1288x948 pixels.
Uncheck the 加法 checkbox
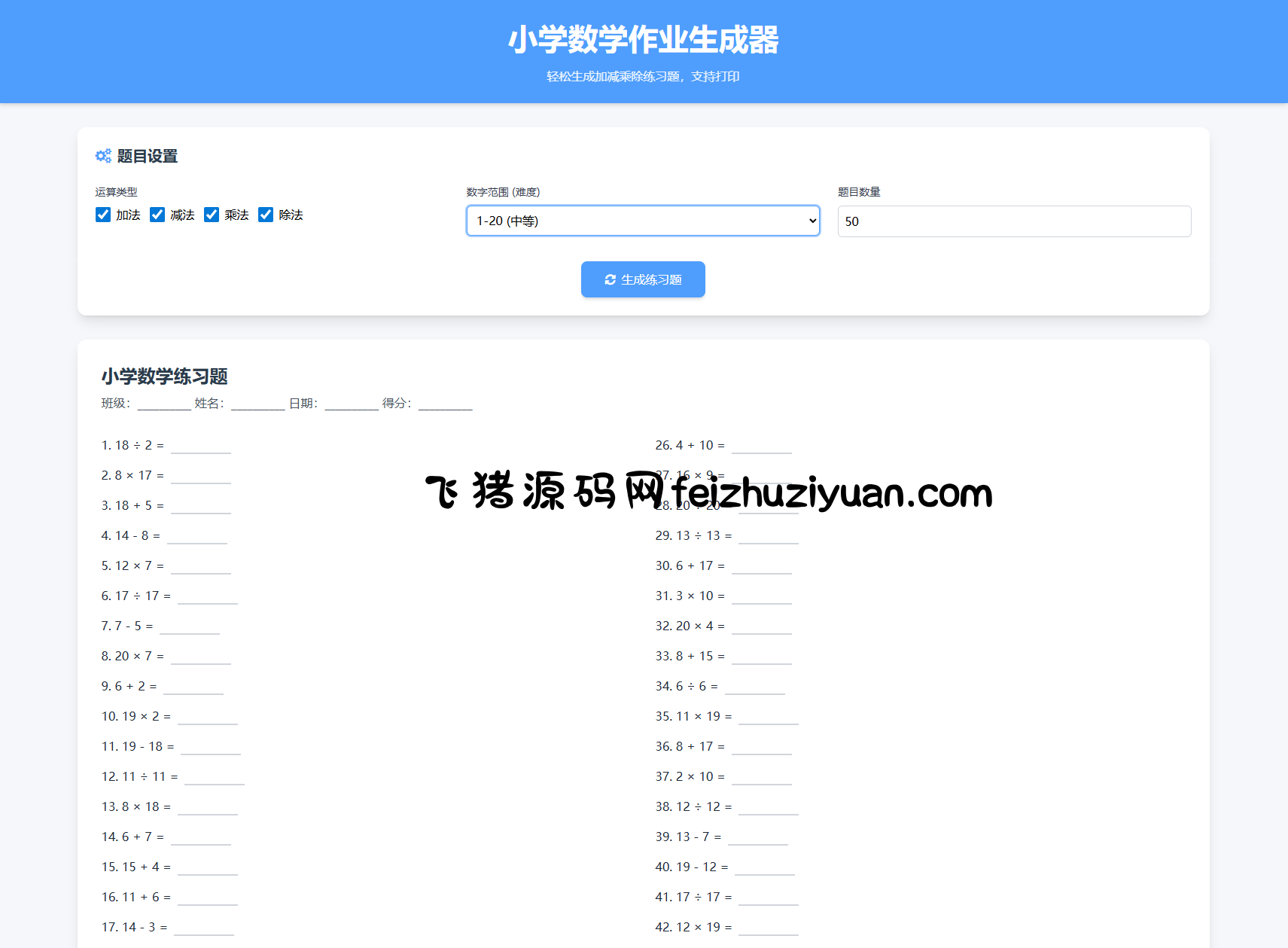(x=103, y=215)
